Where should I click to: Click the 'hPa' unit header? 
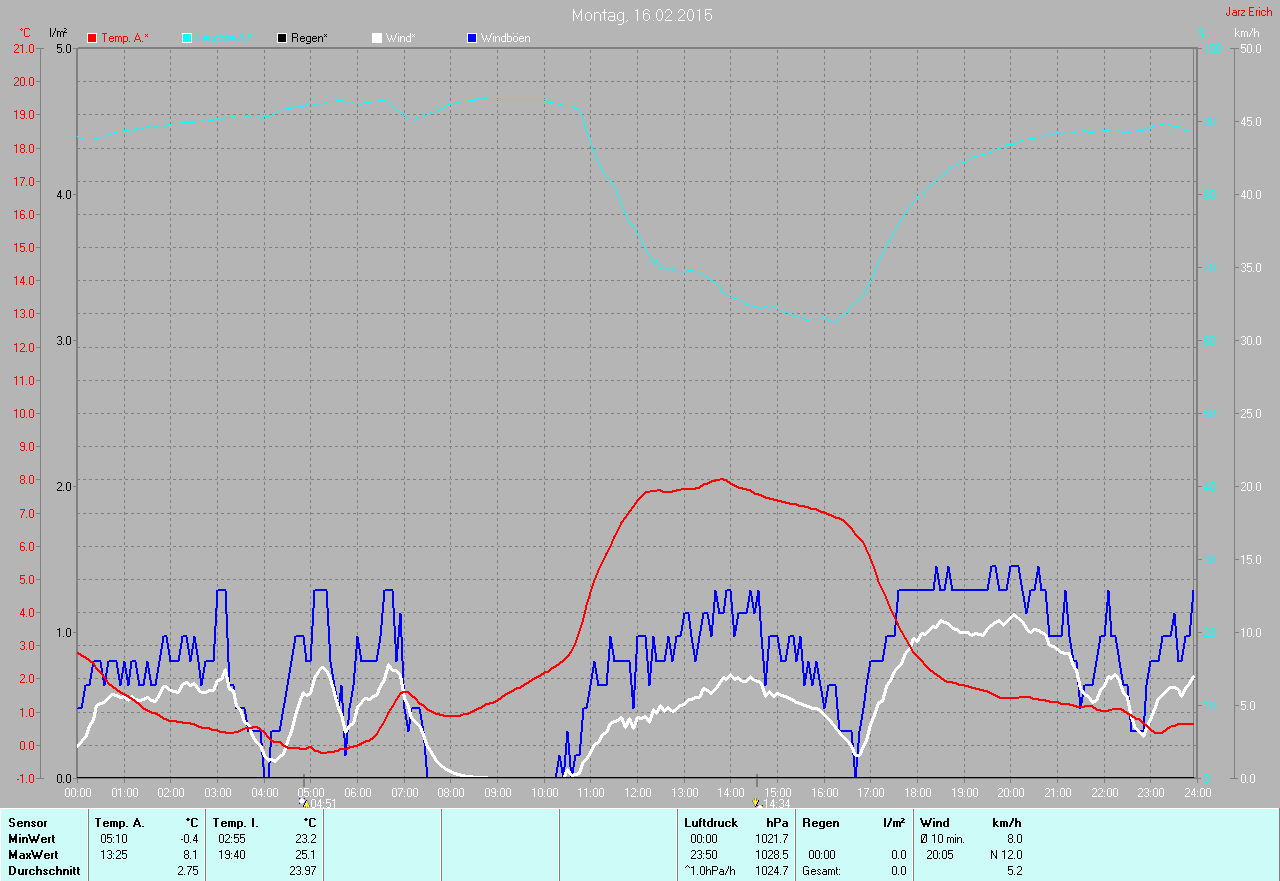click(778, 823)
